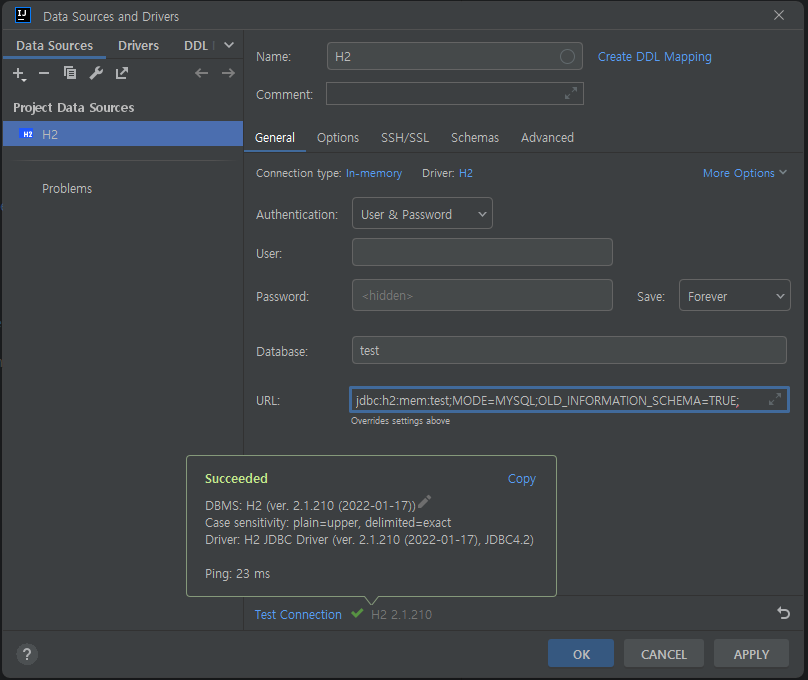The image size is (808, 680).
Task: Click the H2 database icon in list
Action: point(27,134)
